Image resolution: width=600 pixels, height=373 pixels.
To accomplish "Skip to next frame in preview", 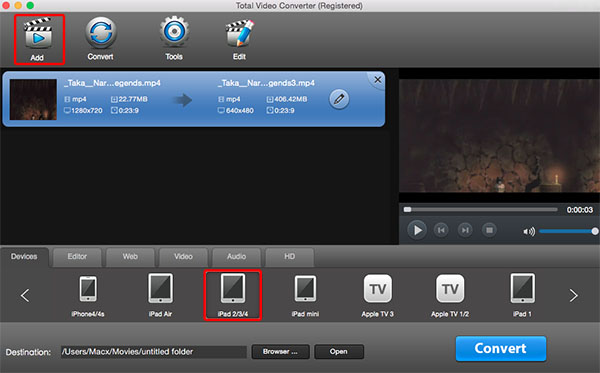I will coord(465,230).
